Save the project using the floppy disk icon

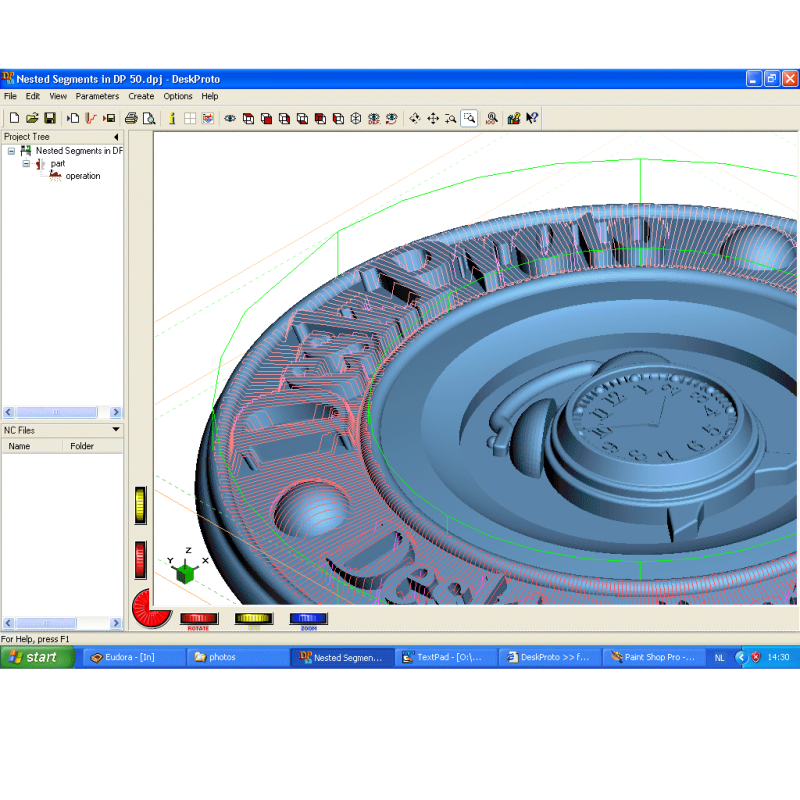point(49,118)
